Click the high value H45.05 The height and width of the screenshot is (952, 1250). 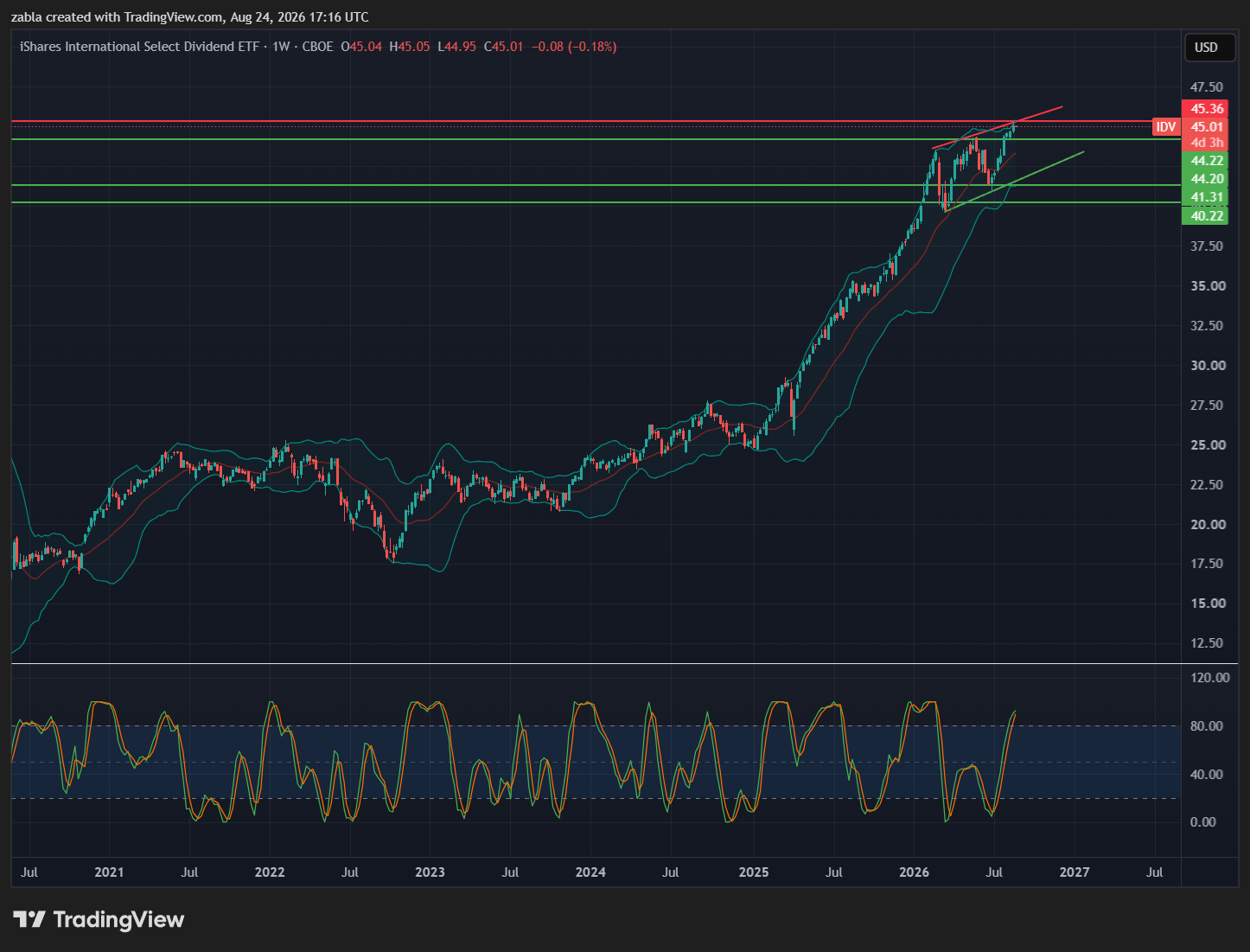[x=410, y=47]
